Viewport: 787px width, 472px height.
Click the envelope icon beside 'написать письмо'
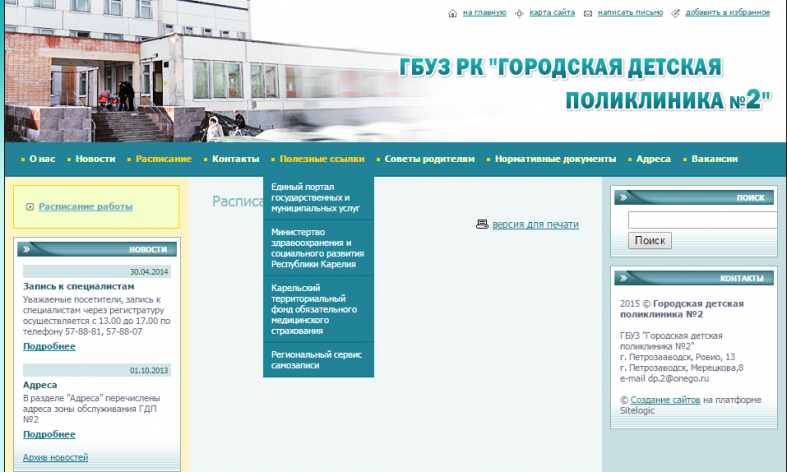(588, 13)
